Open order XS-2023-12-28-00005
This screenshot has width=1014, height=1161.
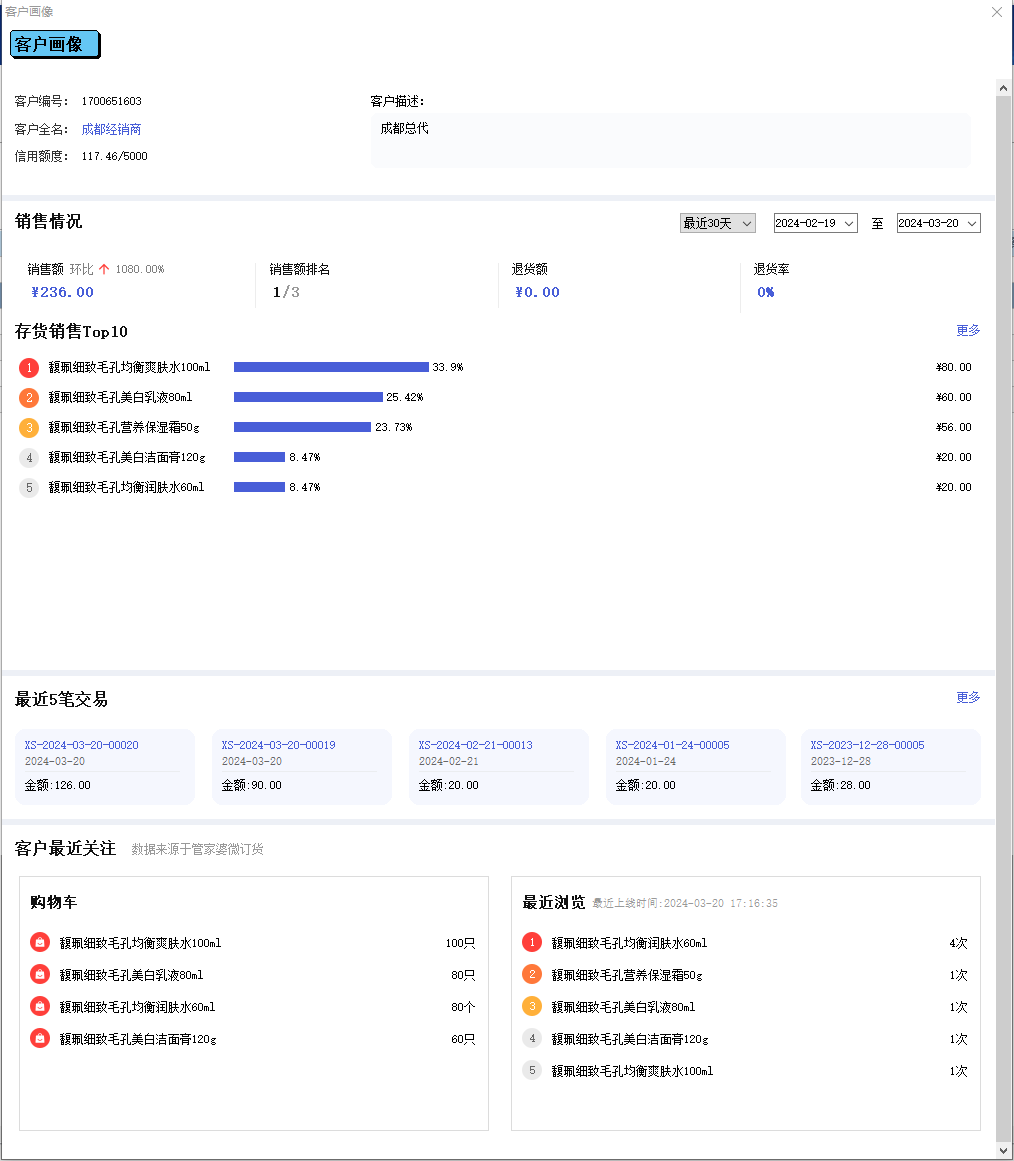pyautogui.click(x=867, y=745)
